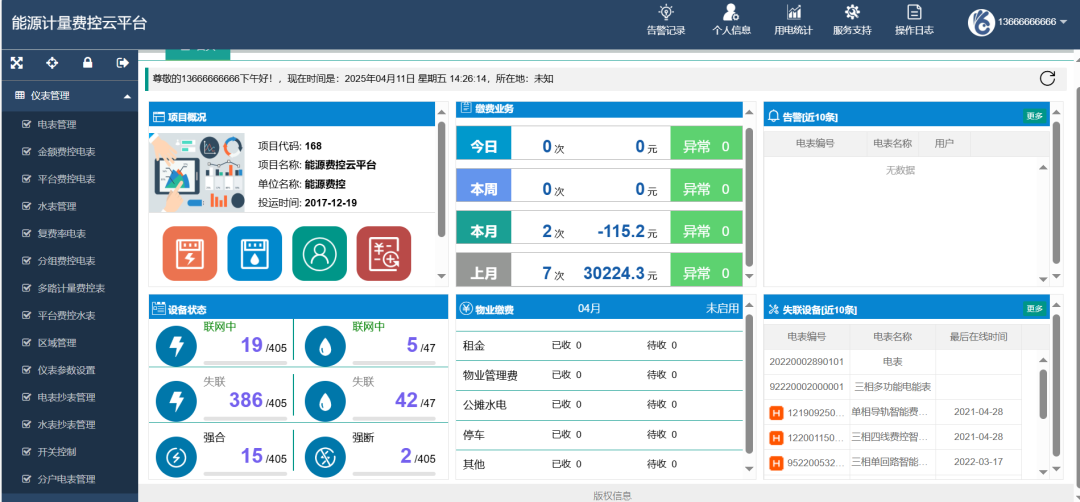Click 更多 button in 失联设备 panel
This screenshot has width=1080, height=502.
pos(1034,309)
